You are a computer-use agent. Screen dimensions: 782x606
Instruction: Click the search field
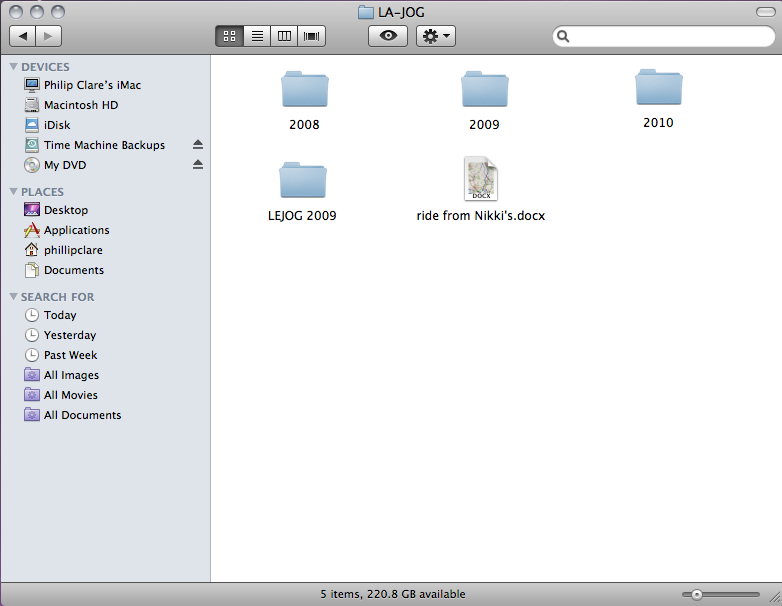[664, 36]
